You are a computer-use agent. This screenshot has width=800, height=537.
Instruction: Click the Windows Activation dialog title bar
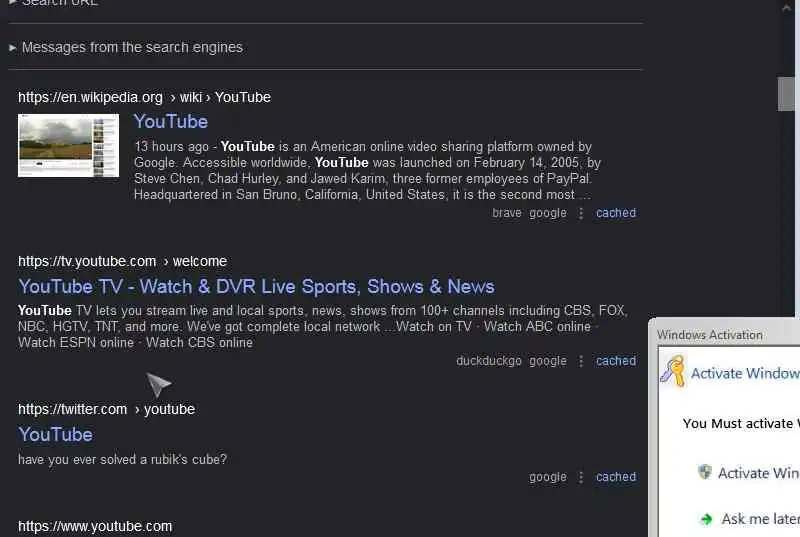(x=724, y=335)
